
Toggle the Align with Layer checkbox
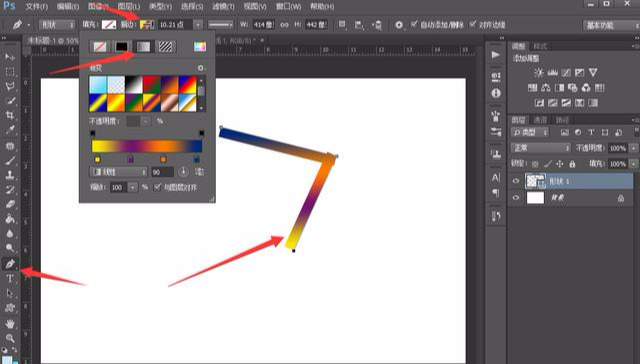point(157,187)
